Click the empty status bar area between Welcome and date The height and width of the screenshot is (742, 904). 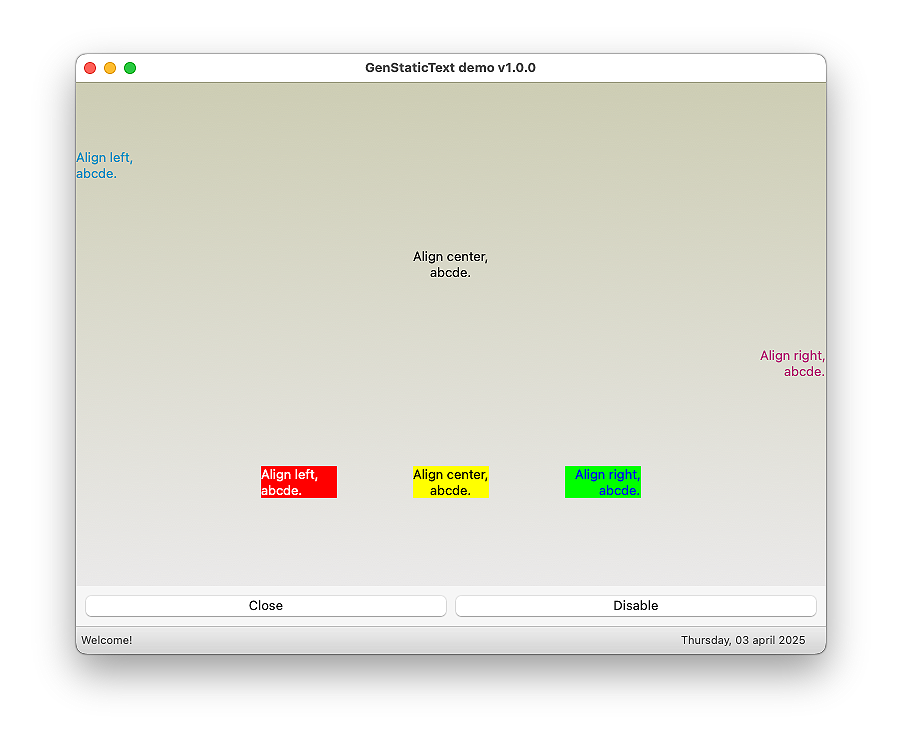(400, 640)
